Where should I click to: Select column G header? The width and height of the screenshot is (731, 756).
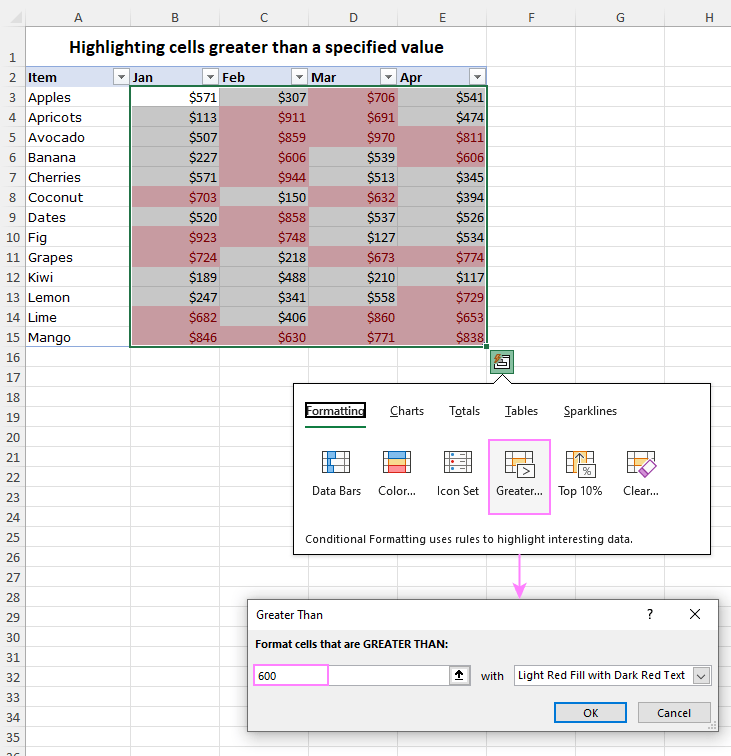[620, 18]
